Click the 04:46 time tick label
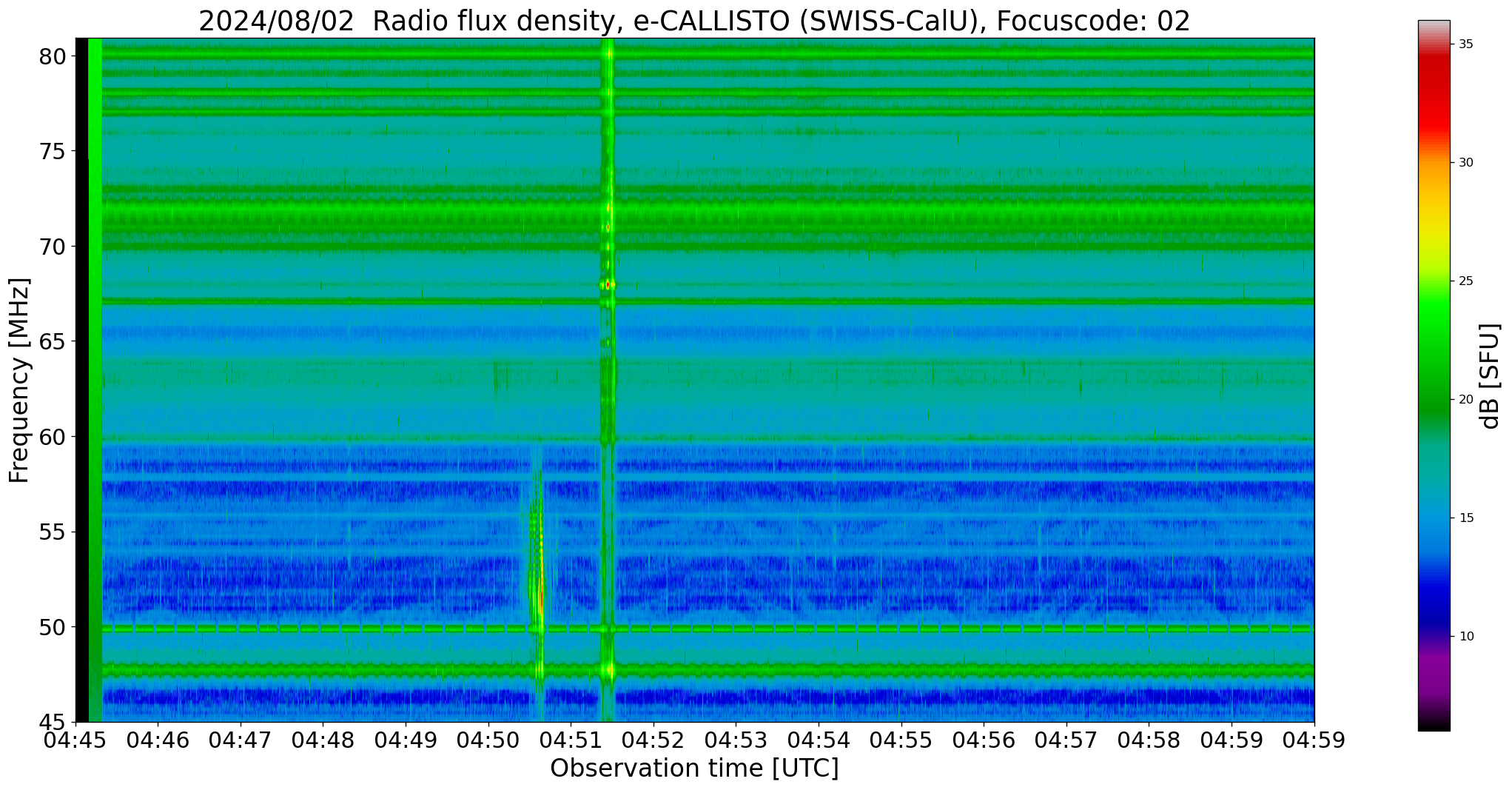 pos(158,740)
